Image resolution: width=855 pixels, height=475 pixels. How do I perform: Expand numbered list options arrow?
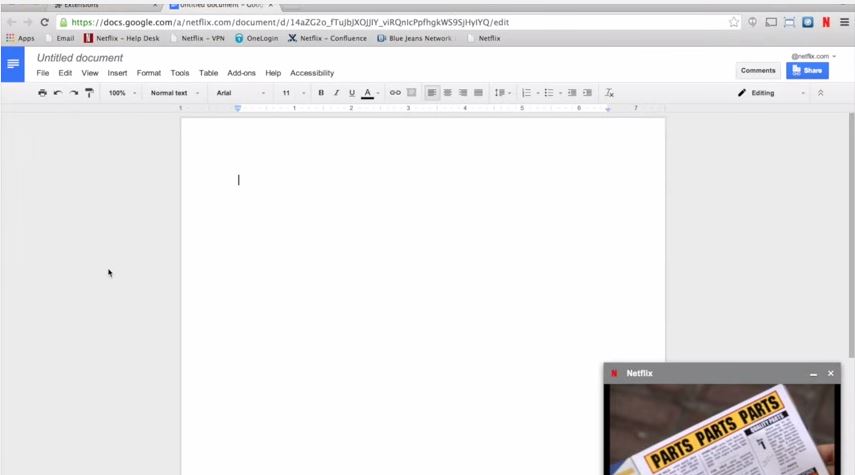click(x=538, y=93)
